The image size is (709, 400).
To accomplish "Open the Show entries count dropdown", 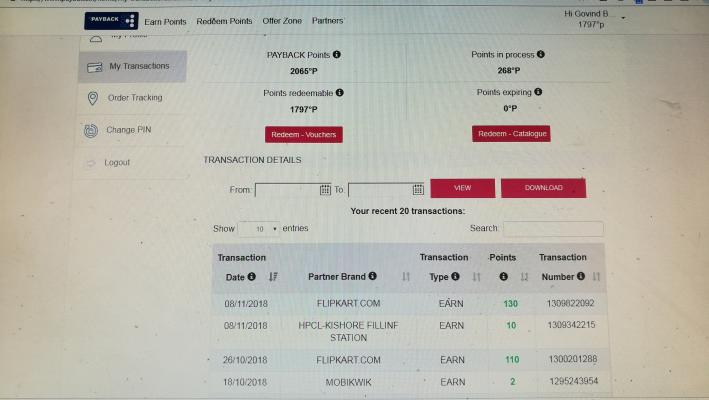I will coord(259,229).
